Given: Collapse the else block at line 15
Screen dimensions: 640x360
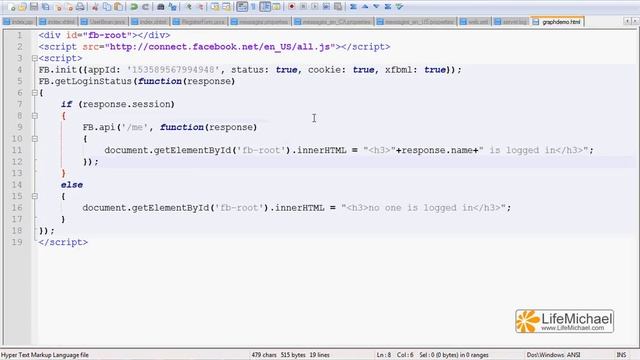Looking at the screenshot, I should (35, 196).
